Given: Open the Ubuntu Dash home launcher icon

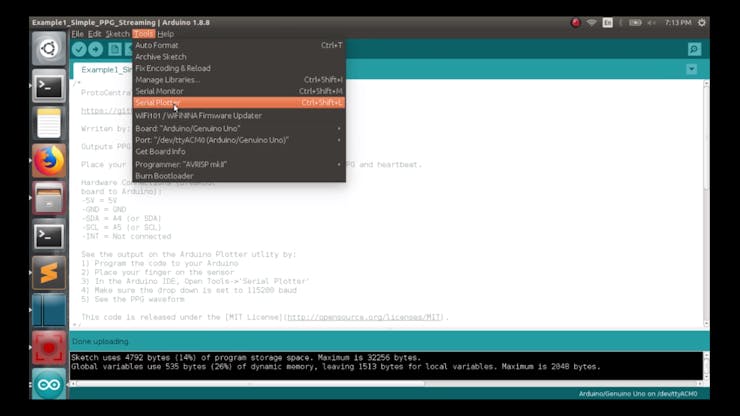Looking at the screenshot, I should 49,49.
